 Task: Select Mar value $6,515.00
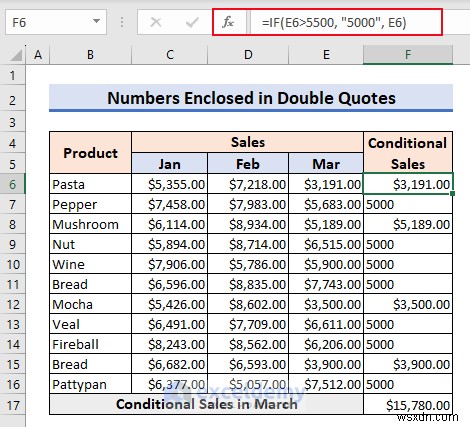[326, 244]
